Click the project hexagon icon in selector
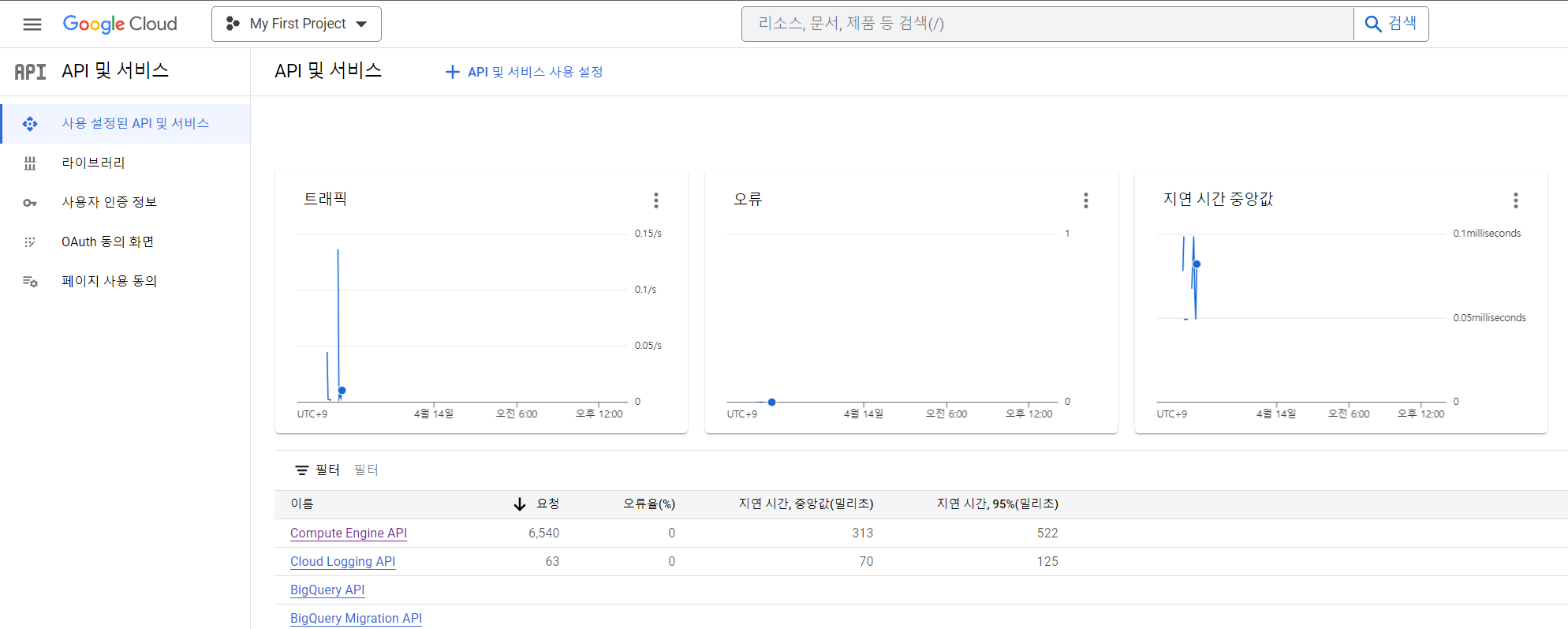Image resolution: width=1568 pixels, height=629 pixels. tap(233, 24)
